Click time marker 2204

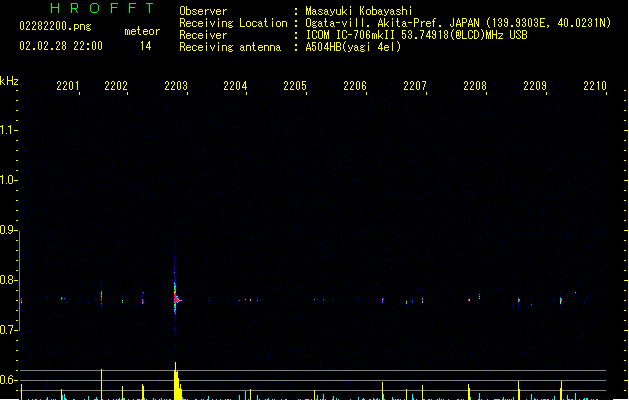coord(235,86)
